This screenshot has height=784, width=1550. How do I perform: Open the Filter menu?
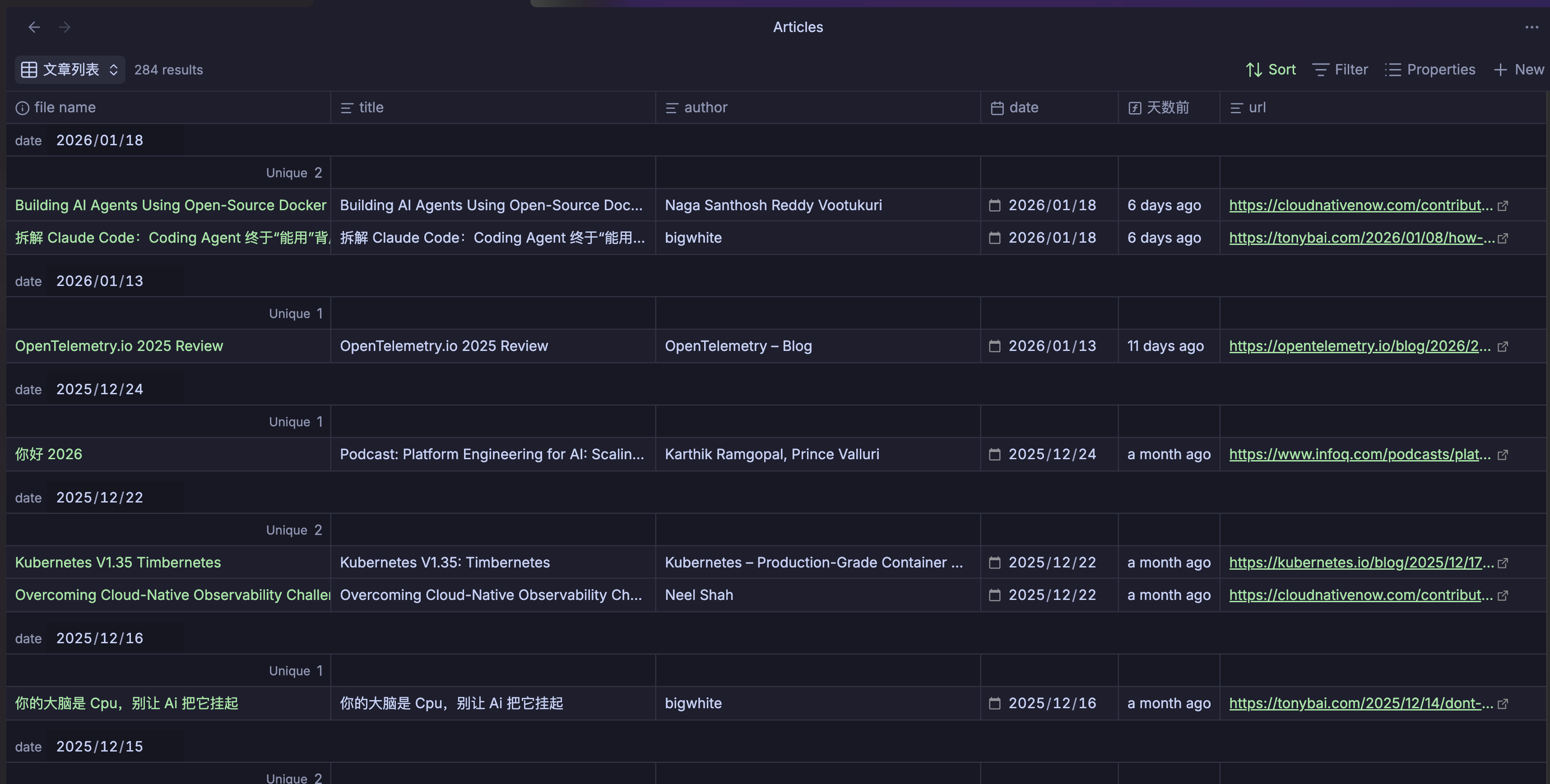(1340, 70)
